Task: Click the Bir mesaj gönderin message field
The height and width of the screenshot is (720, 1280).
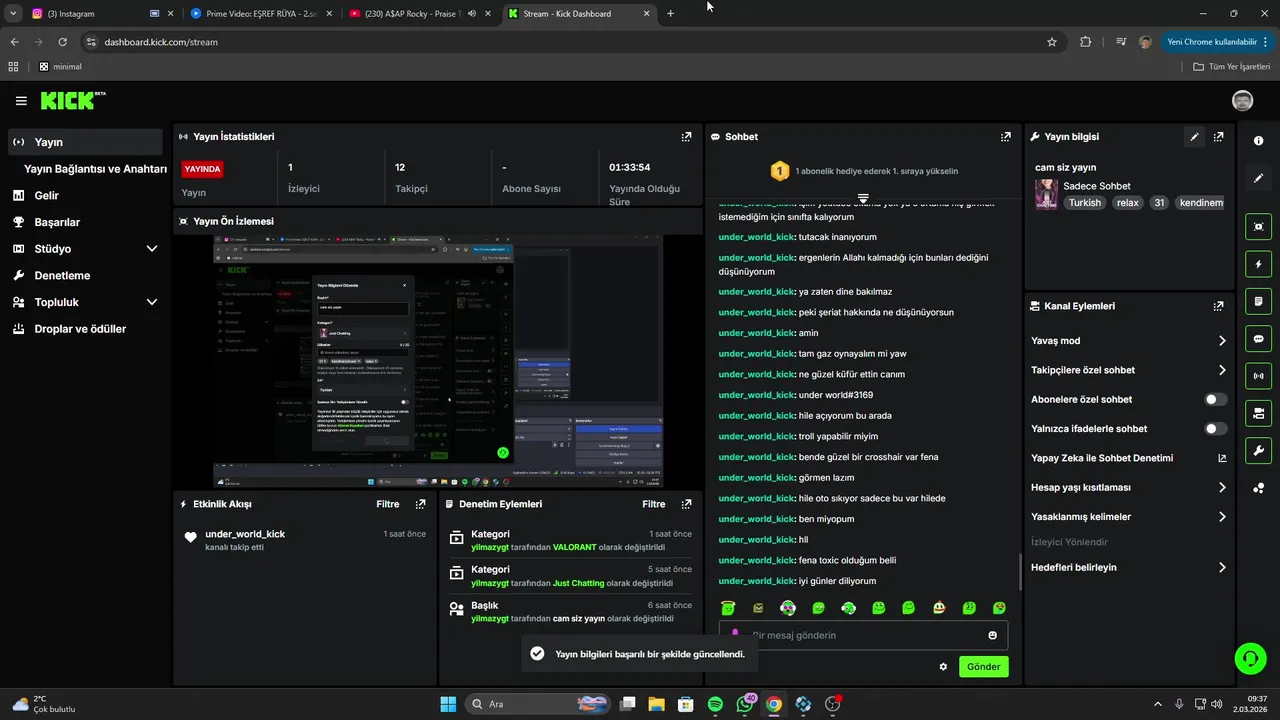Action: click(863, 635)
